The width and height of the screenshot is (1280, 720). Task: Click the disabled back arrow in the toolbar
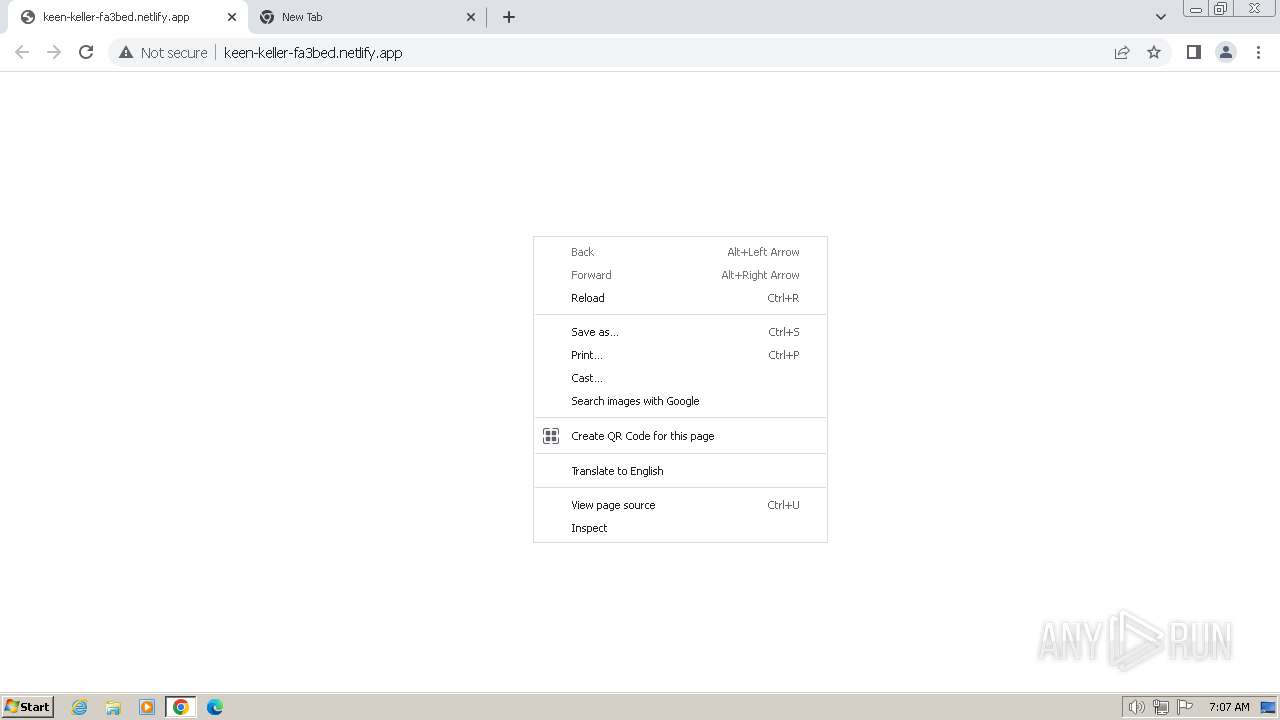pyautogui.click(x=22, y=52)
